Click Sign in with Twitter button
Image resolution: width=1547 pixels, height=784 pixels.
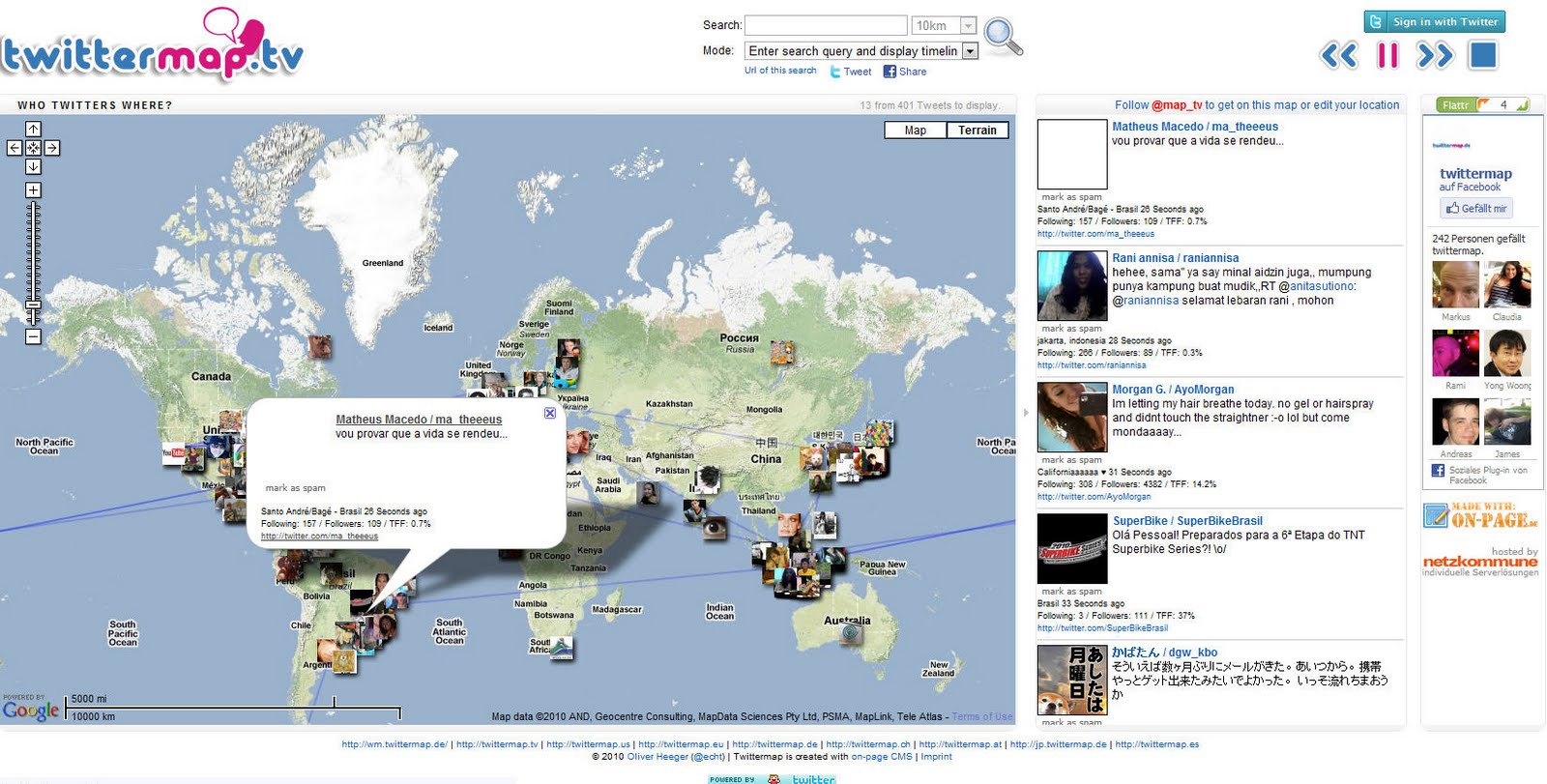tap(1435, 21)
